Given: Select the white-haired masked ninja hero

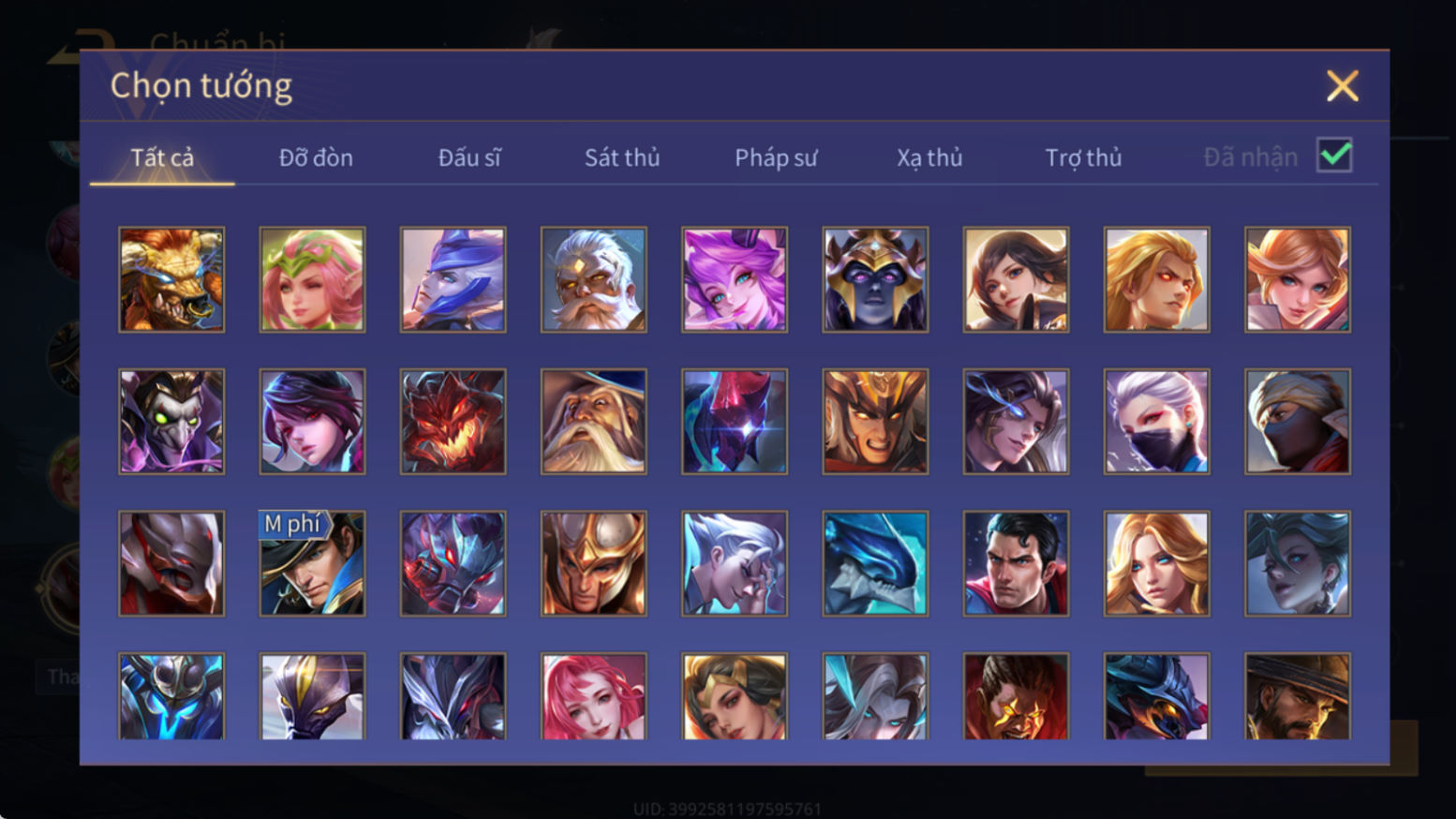Looking at the screenshot, I should pyautogui.click(x=1156, y=422).
